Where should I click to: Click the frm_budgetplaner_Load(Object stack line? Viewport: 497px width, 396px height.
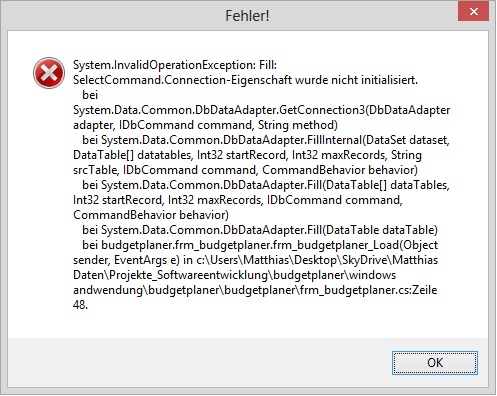point(260,245)
